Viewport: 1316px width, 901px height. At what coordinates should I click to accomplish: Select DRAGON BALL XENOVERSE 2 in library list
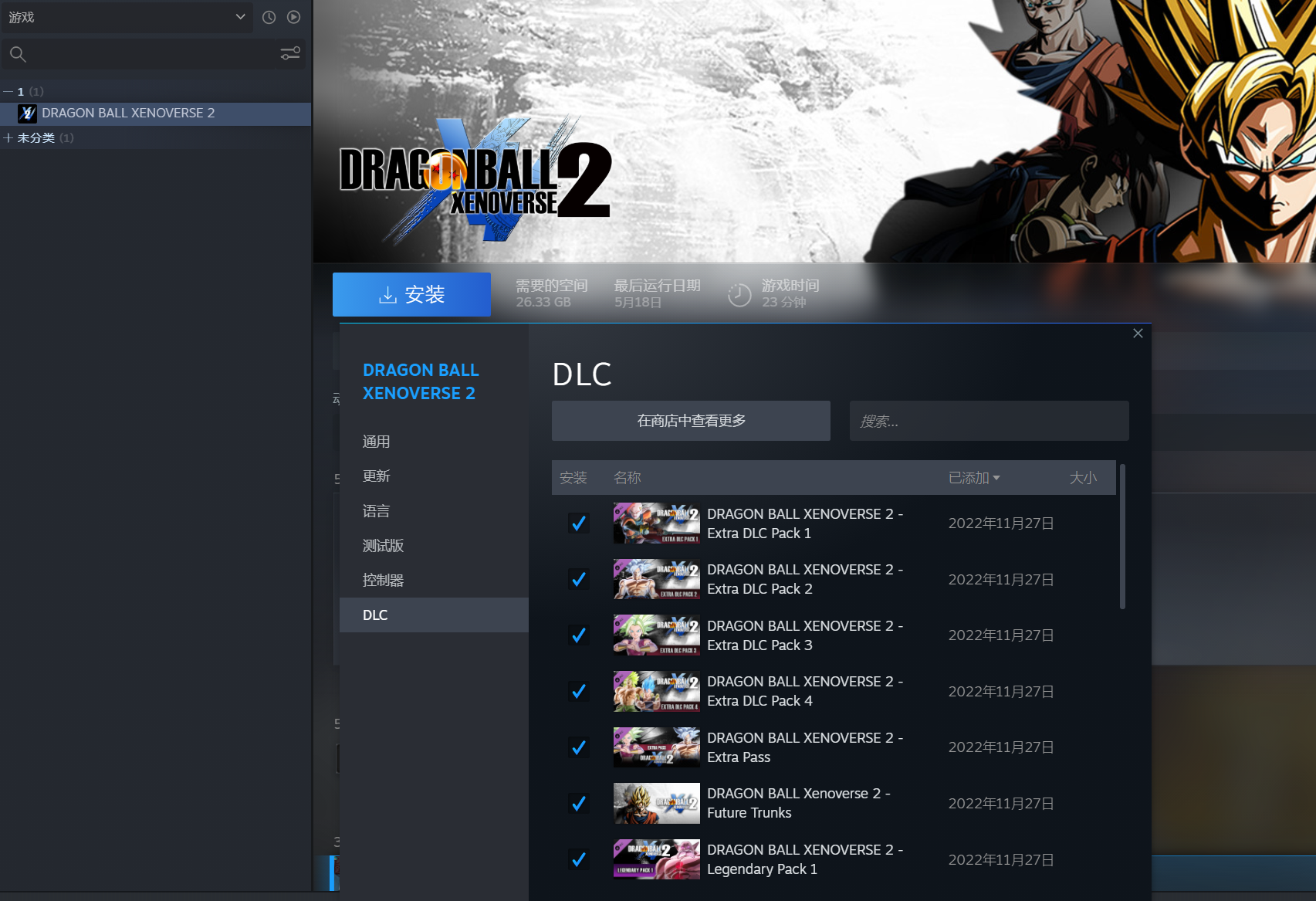pos(156,113)
